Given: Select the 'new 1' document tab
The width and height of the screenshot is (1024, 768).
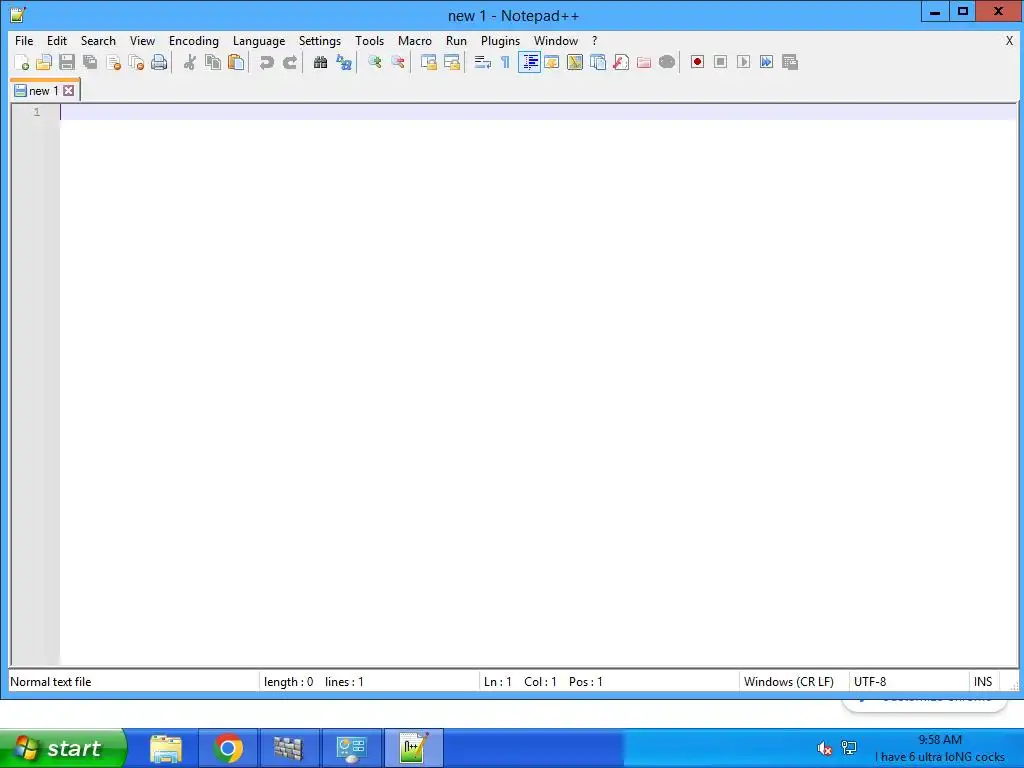Looking at the screenshot, I should 45,91.
